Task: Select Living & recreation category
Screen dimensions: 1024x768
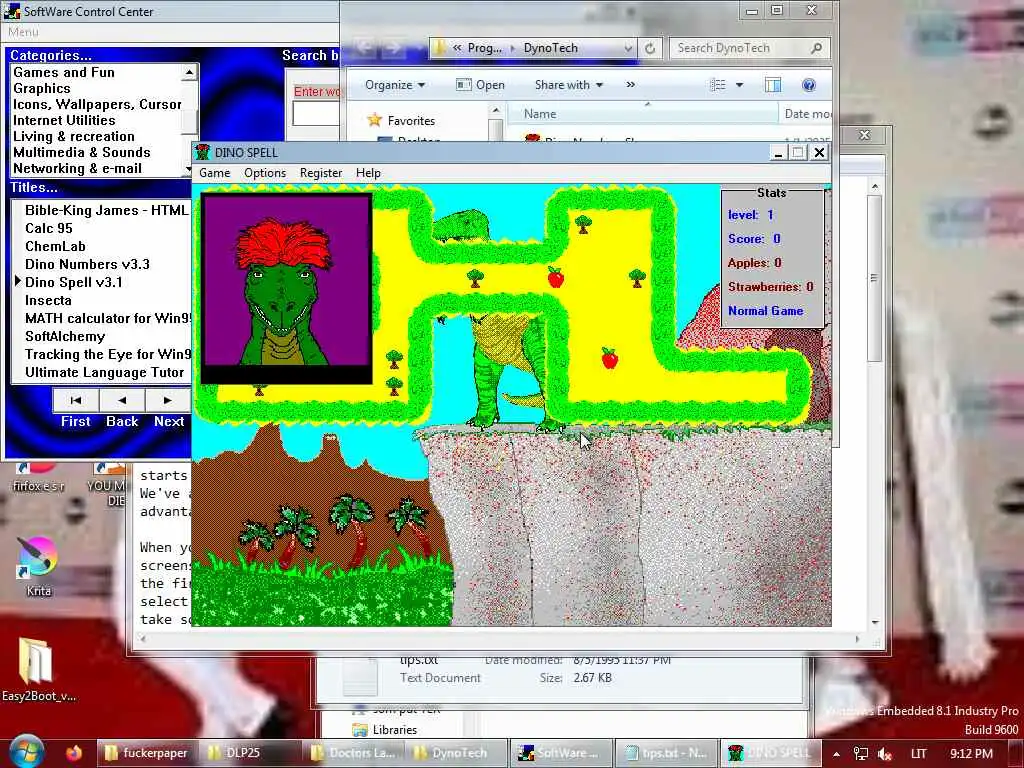Action: pyautogui.click(x=73, y=136)
